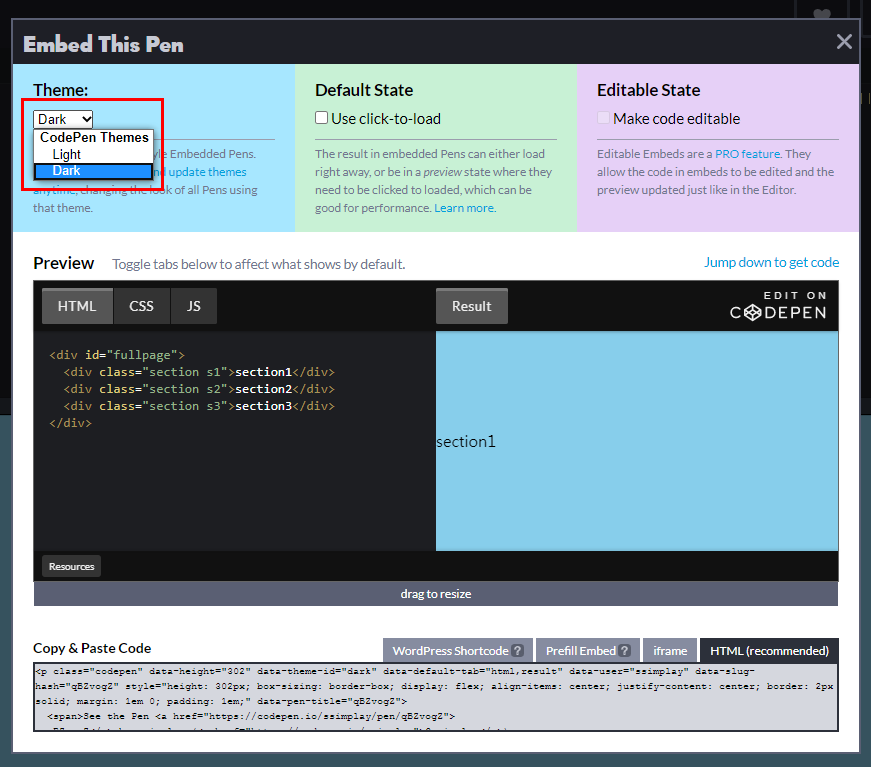
Task: Open the Learn more link
Action: coord(465,208)
